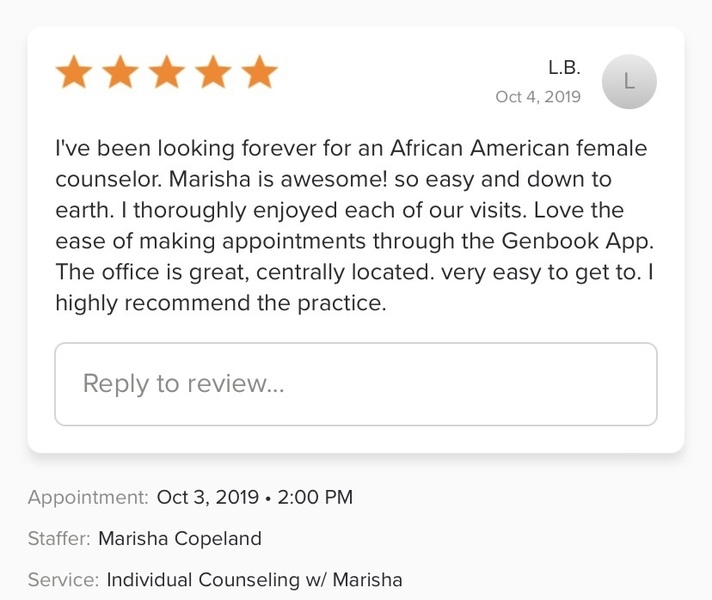Image resolution: width=712 pixels, height=600 pixels.
Task: Click the Appointment label
Action: click(x=88, y=497)
